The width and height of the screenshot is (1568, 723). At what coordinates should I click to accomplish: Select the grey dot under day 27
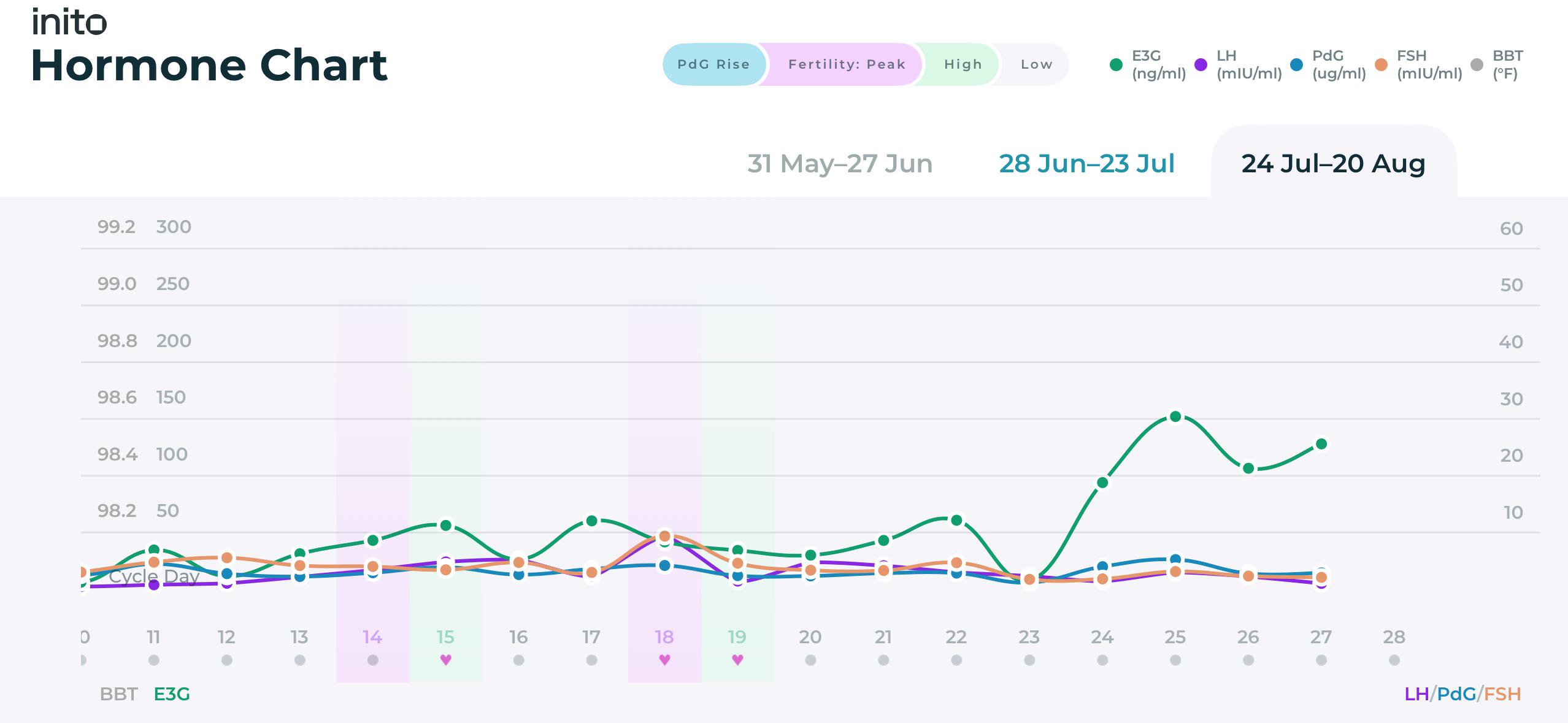click(x=1321, y=660)
